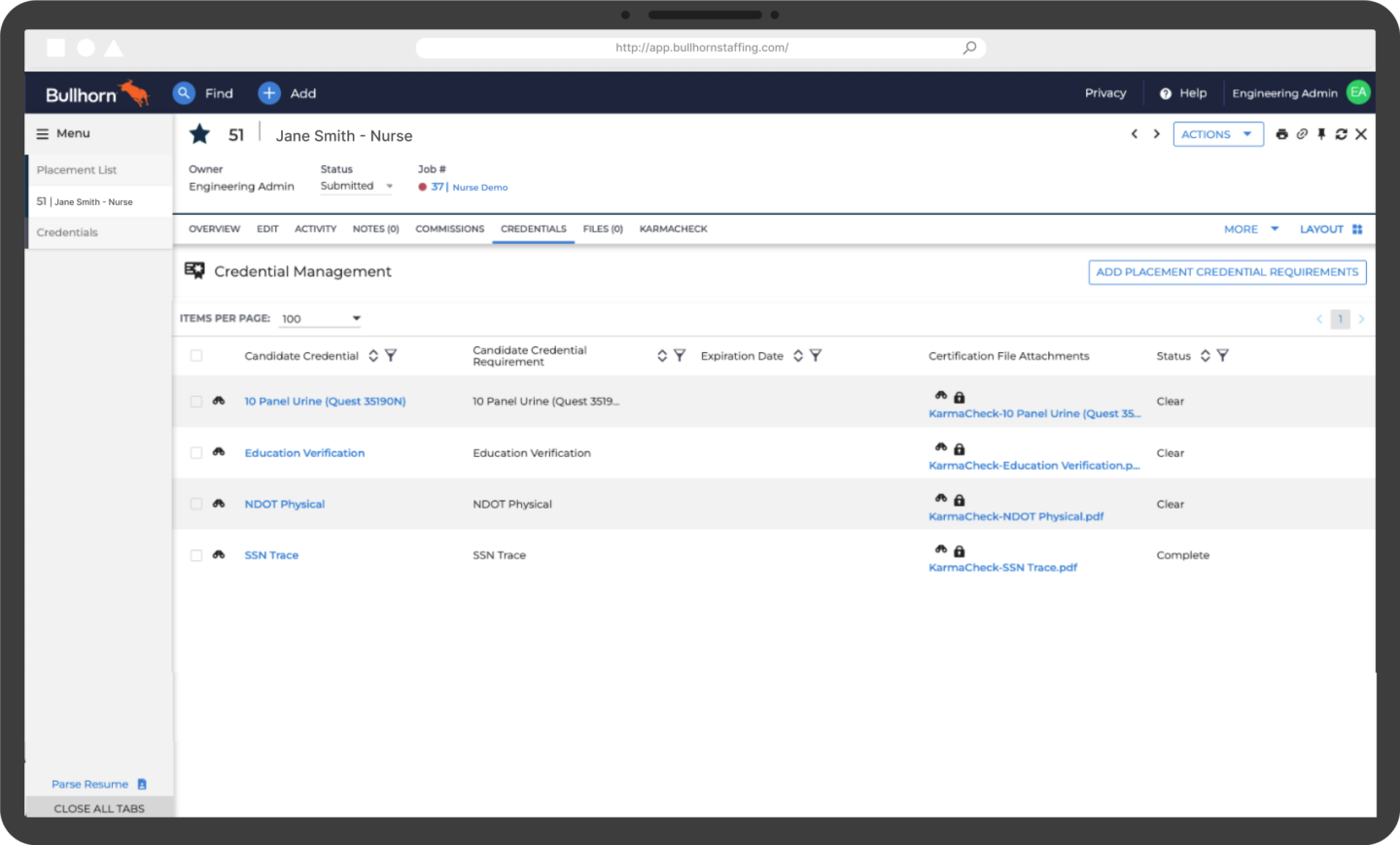The image size is (1400, 845).
Task: Click browser address bar search icon
Action: coord(969,48)
